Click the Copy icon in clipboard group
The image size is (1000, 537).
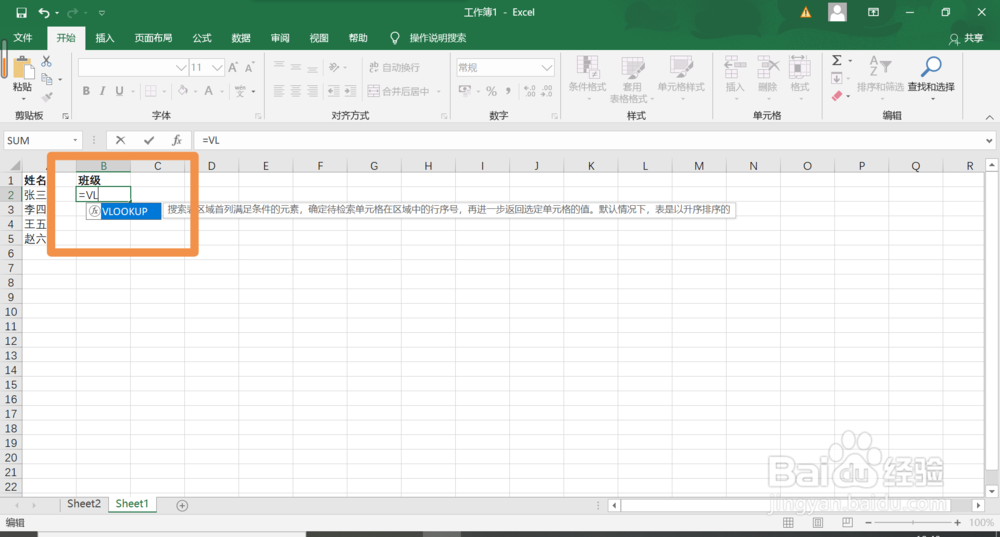(47, 79)
